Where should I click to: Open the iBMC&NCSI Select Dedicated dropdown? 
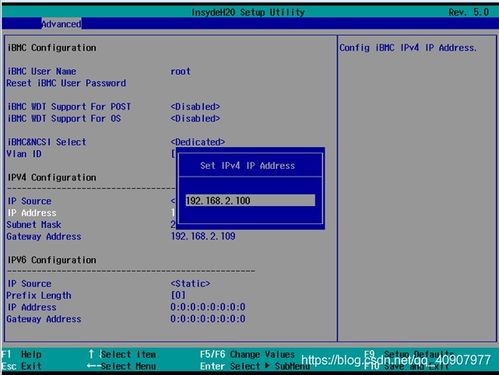198,142
